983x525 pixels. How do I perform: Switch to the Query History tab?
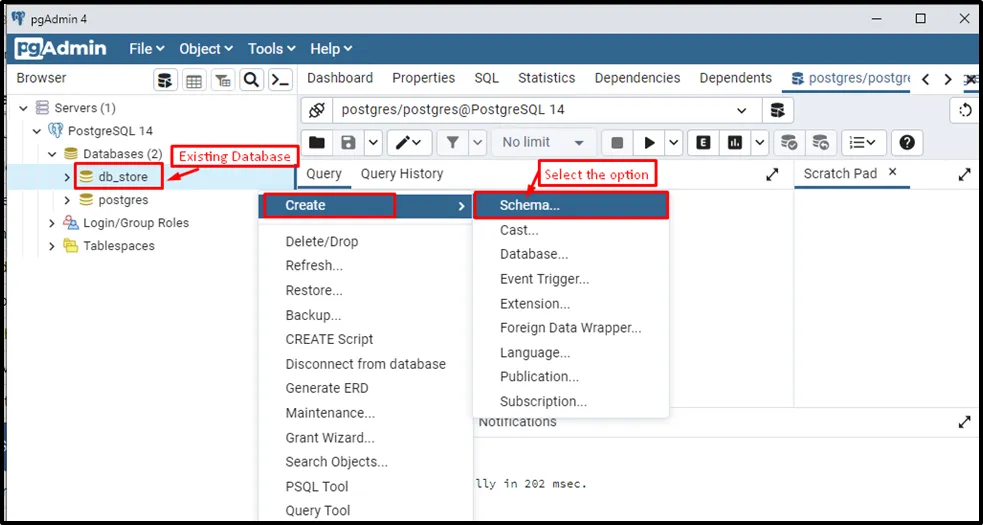401,174
